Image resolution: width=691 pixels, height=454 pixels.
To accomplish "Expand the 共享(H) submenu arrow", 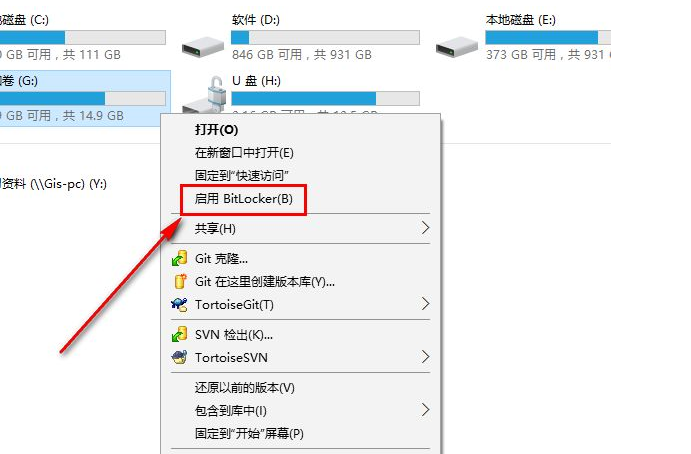I will click(425, 228).
